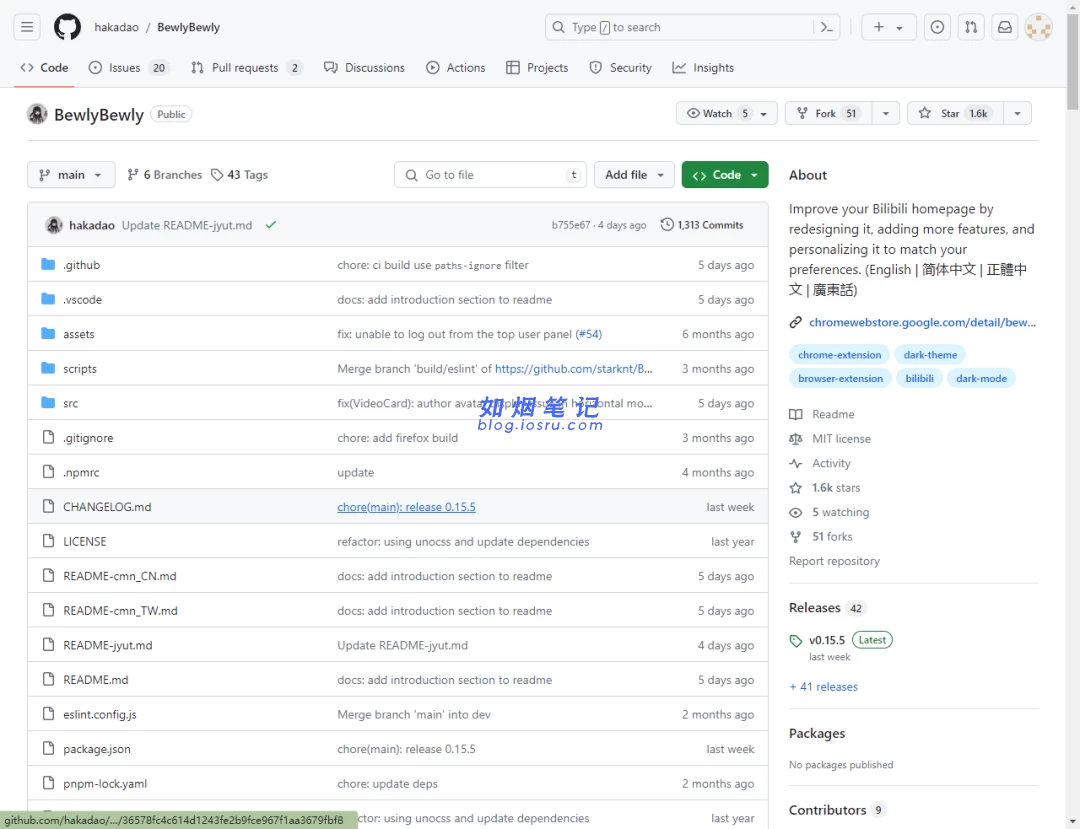
Task: View the 51 forks link
Action: pos(821,536)
